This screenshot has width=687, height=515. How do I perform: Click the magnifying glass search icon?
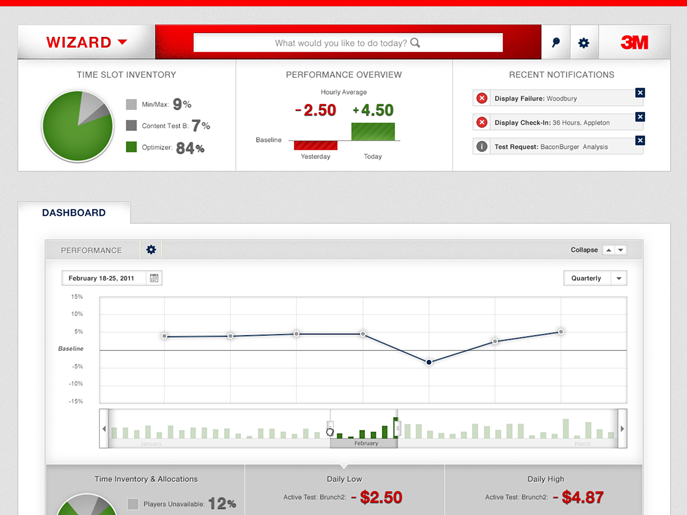tap(415, 43)
